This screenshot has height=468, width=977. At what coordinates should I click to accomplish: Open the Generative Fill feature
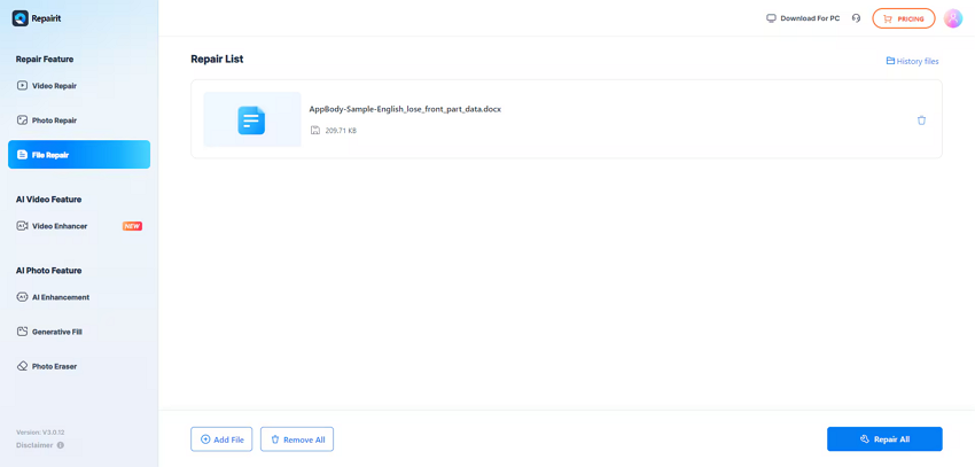(57, 331)
